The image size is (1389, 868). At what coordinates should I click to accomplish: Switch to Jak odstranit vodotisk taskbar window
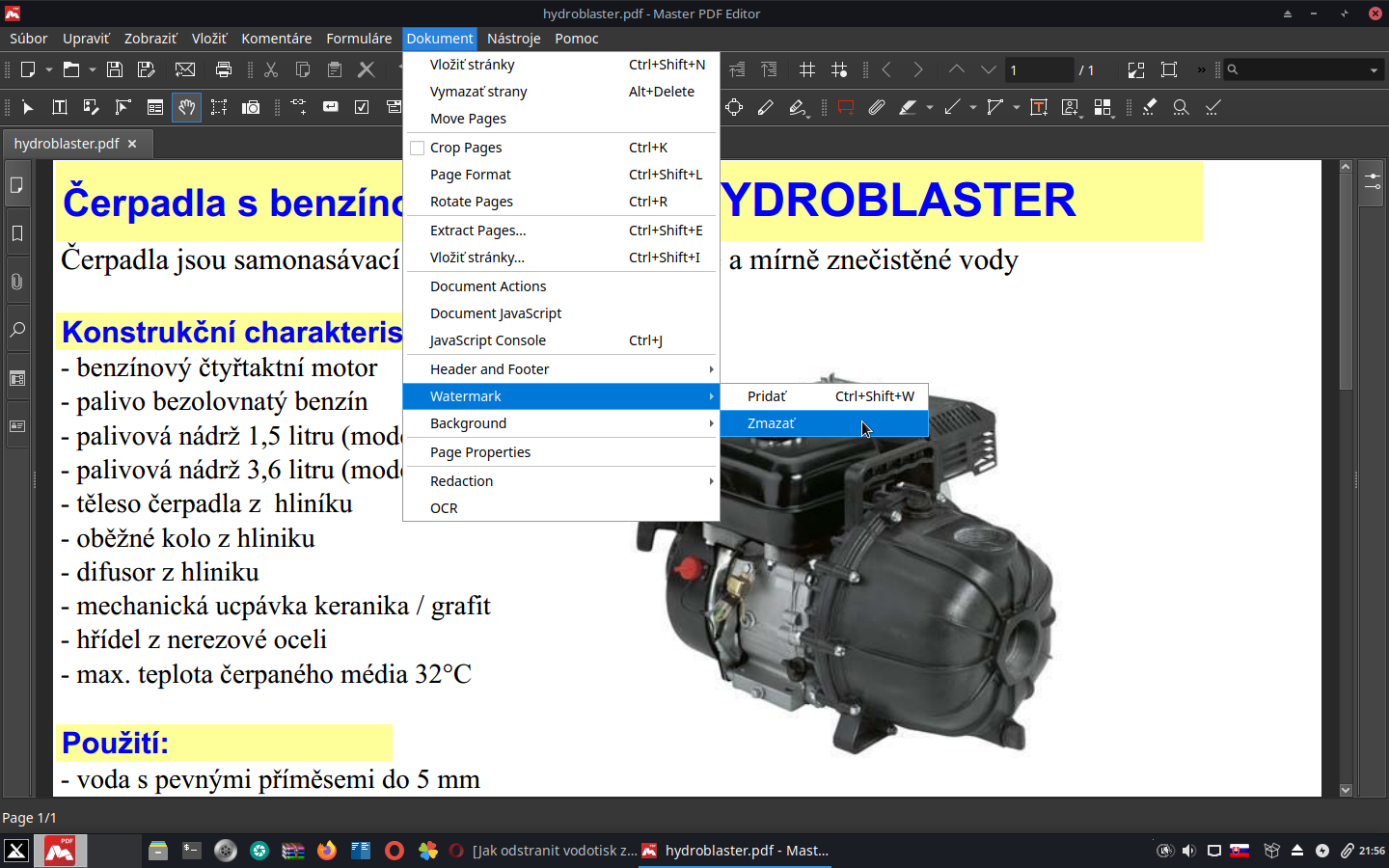(543, 851)
